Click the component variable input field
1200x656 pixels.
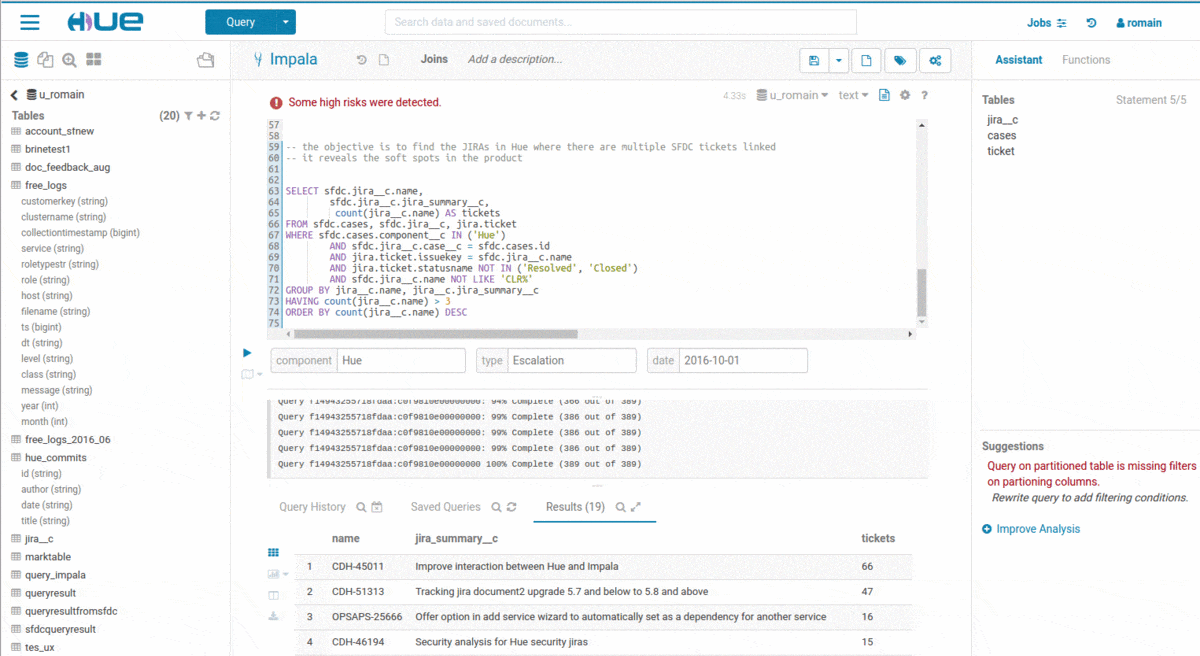tap(400, 360)
